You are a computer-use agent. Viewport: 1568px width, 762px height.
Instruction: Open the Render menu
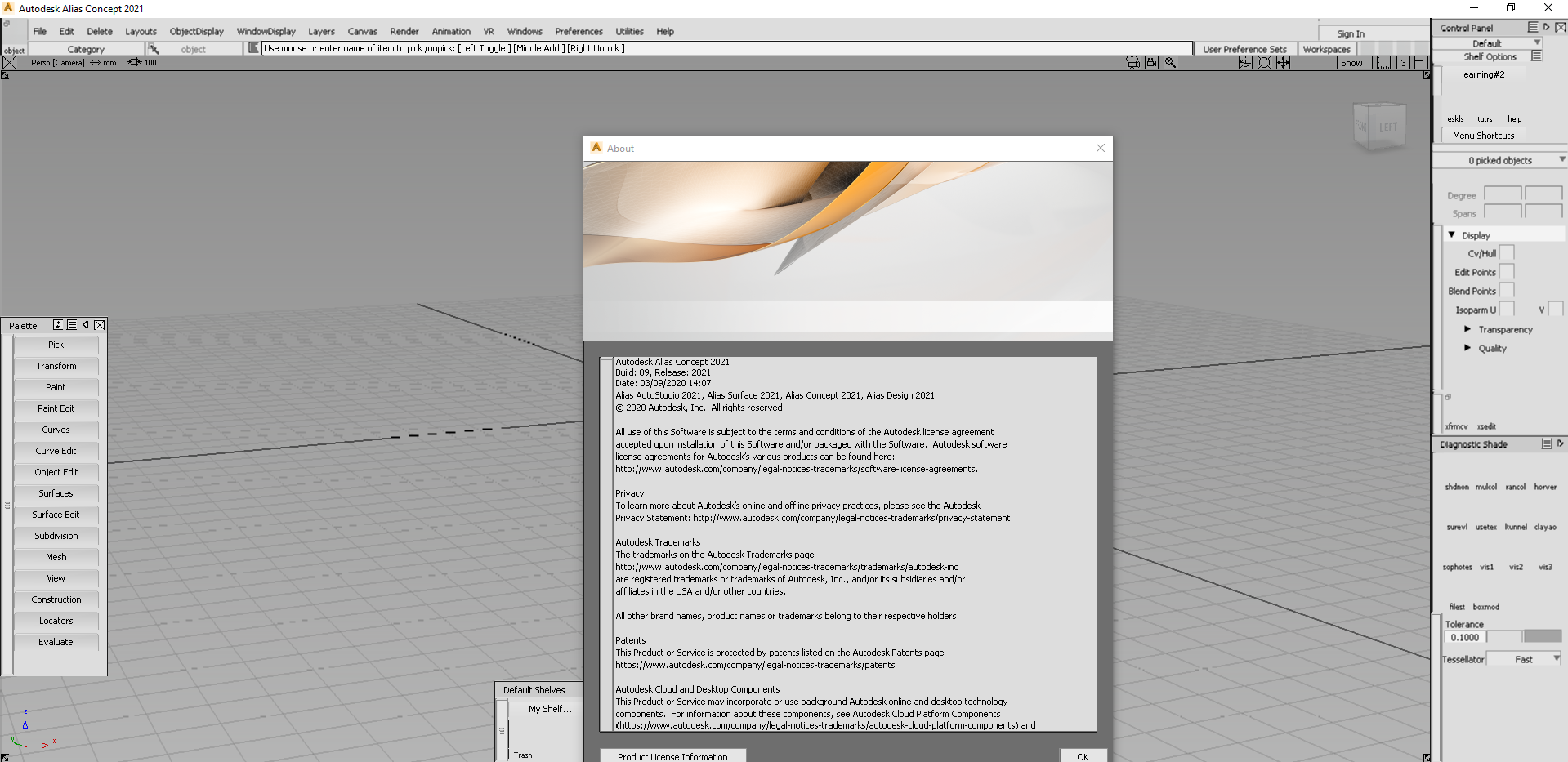coord(404,32)
